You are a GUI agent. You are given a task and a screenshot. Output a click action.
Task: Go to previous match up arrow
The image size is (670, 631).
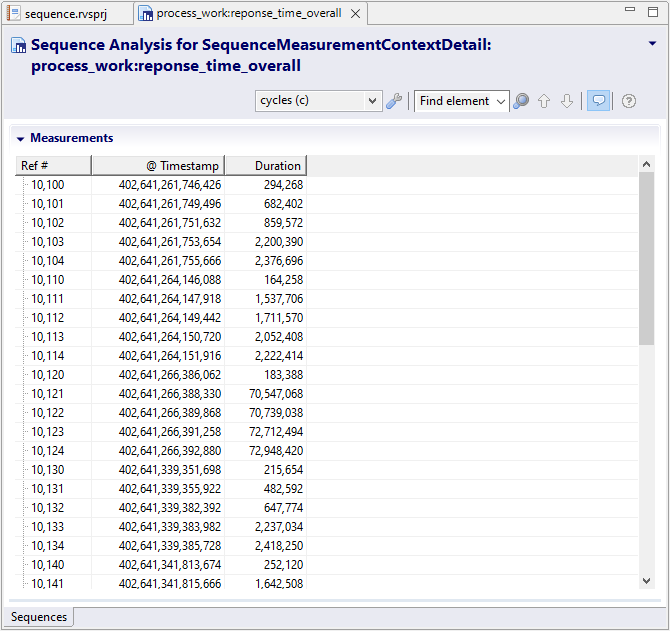(544, 101)
